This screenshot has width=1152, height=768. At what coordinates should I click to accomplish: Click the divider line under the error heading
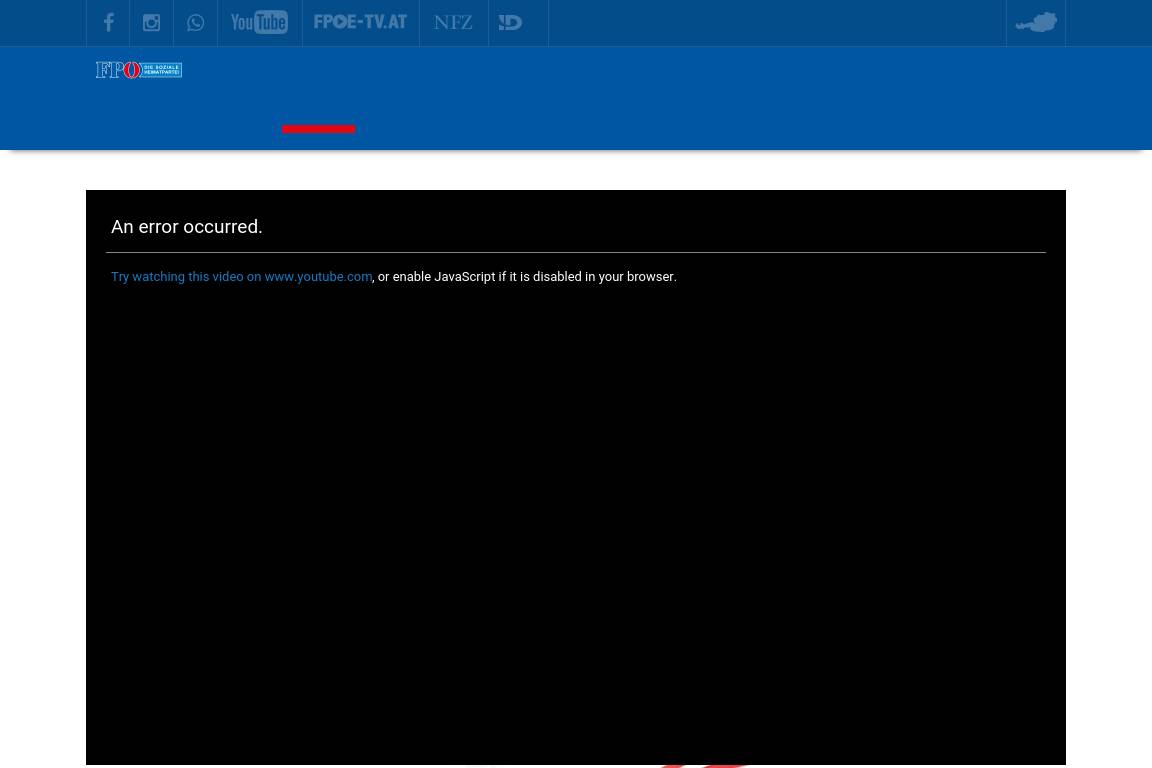tap(575, 252)
